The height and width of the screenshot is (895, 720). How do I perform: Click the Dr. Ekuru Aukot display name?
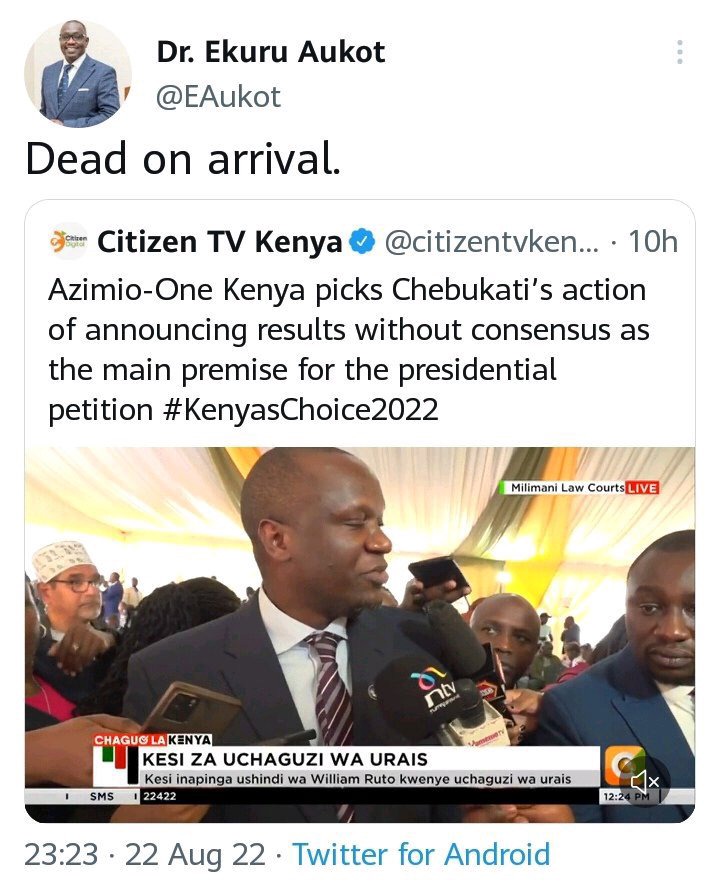[271, 53]
